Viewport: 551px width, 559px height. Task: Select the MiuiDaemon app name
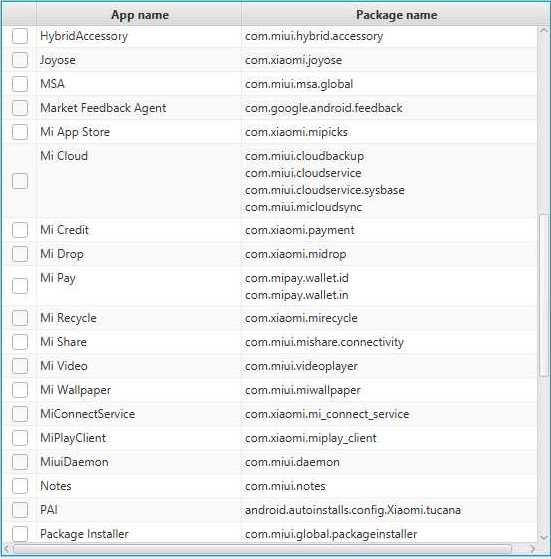click(74, 462)
